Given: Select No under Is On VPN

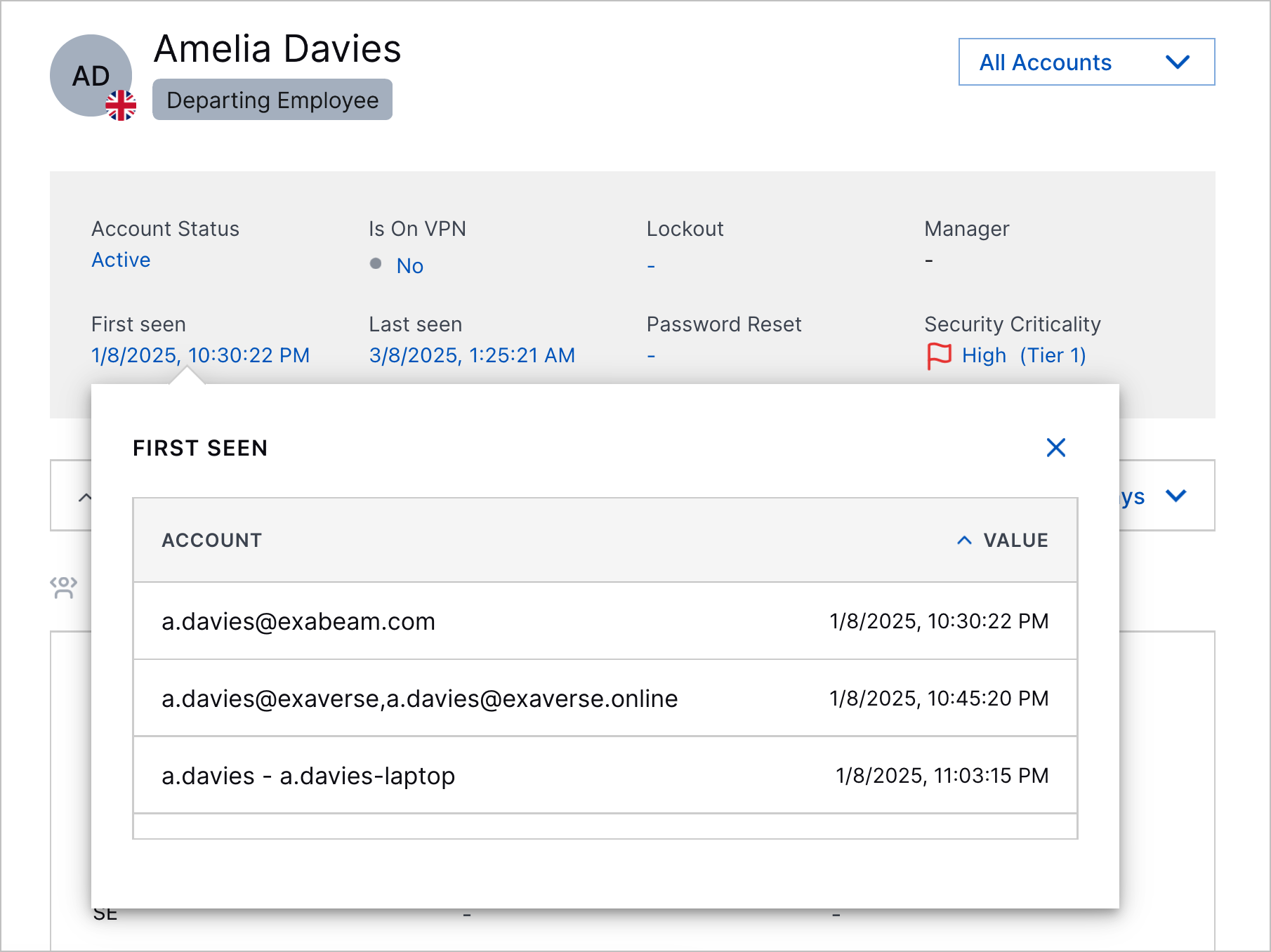Looking at the screenshot, I should tap(409, 265).
